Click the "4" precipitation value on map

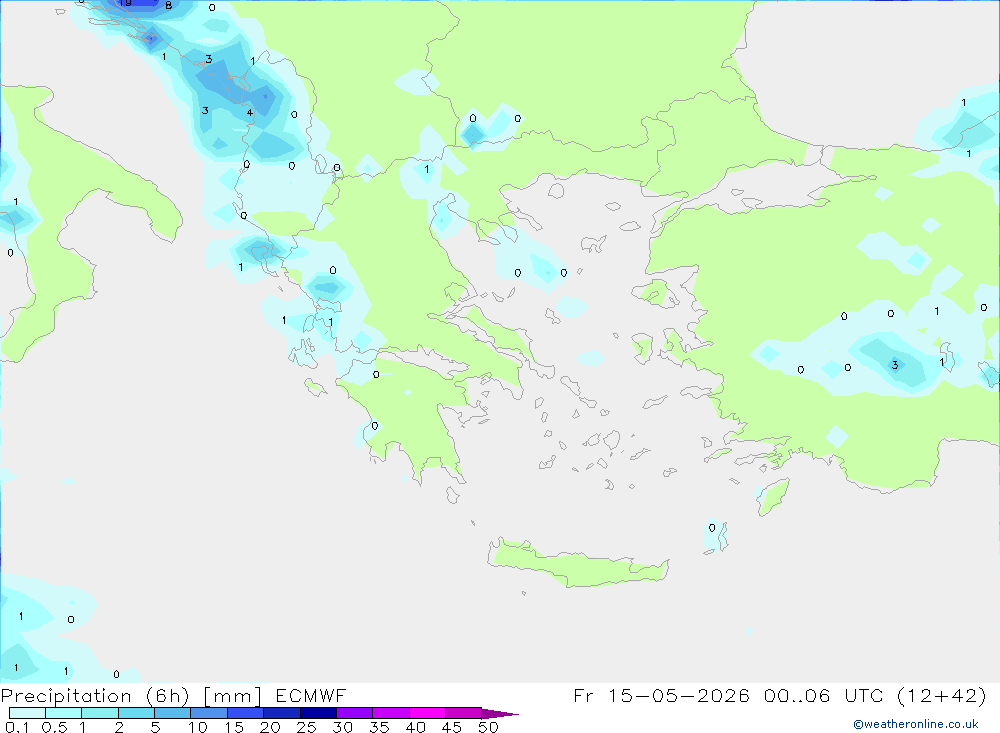(x=249, y=113)
